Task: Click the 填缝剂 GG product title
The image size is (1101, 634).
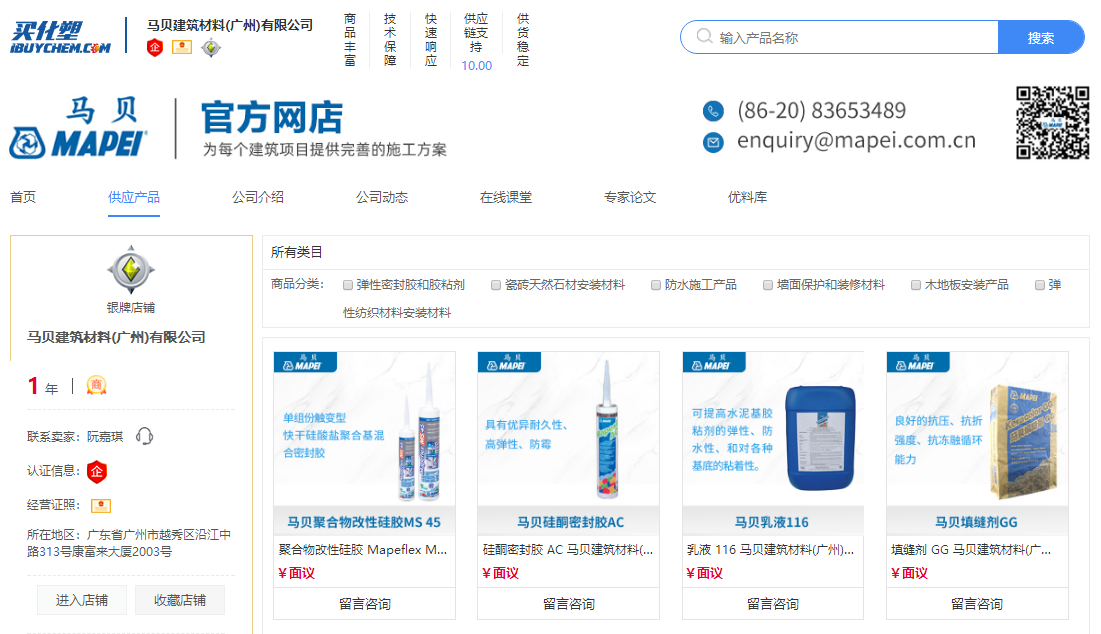Action: pos(971,550)
